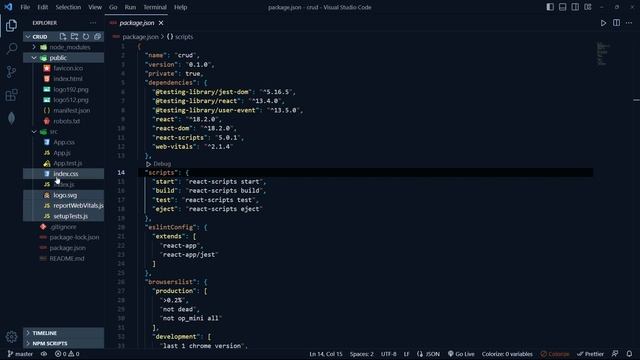The height and width of the screenshot is (360, 640).
Task: Open the Extensions view
Action: 11,95
